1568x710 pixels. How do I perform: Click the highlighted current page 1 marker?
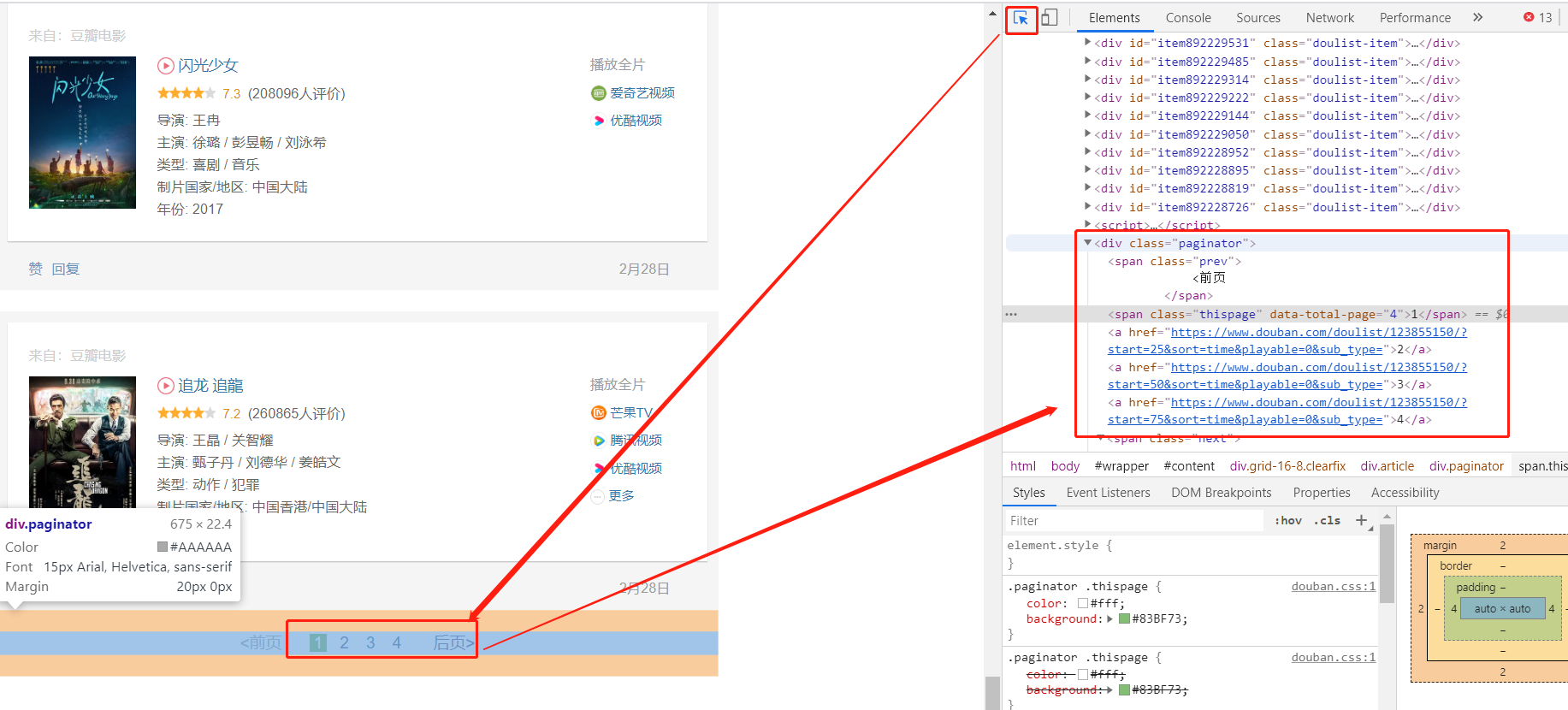(317, 642)
